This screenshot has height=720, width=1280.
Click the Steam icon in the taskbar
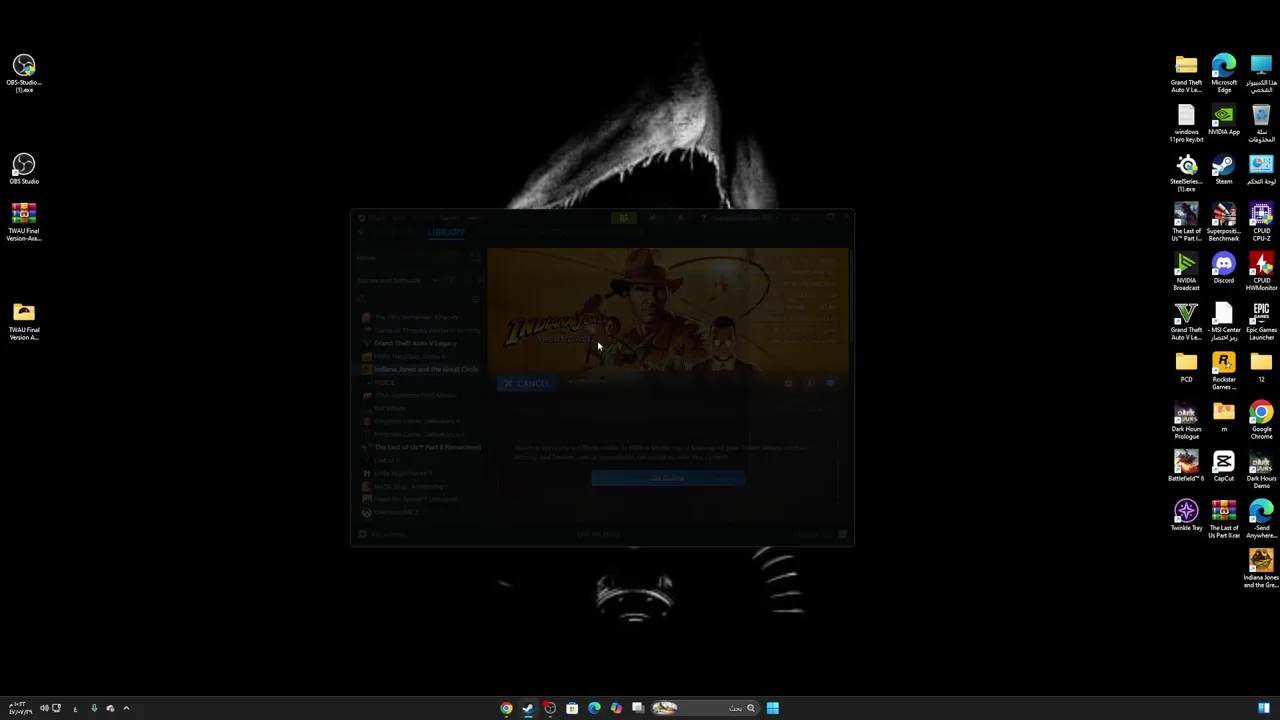pos(528,708)
